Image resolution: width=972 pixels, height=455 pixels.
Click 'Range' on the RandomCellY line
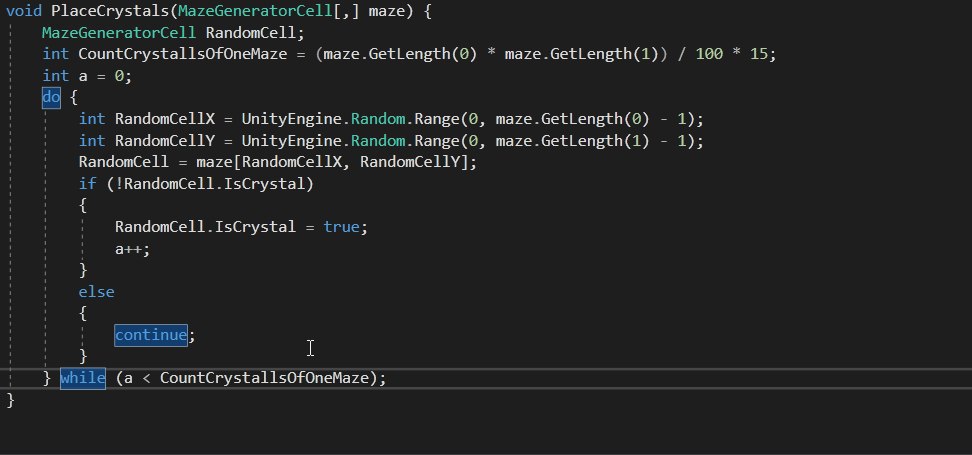coord(437,141)
